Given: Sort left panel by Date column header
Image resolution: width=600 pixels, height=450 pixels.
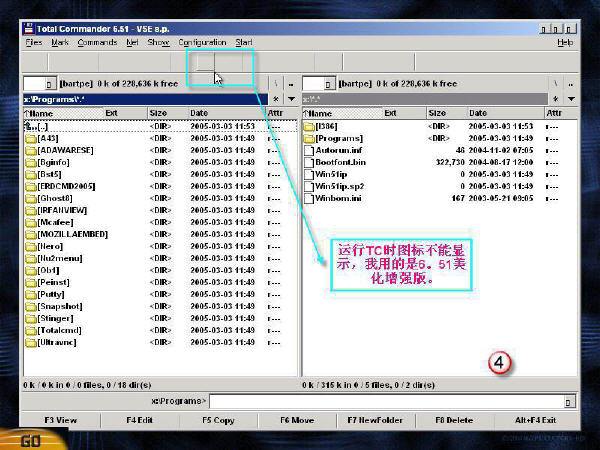Looking at the screenshot, I should click(x=226, y=113).
